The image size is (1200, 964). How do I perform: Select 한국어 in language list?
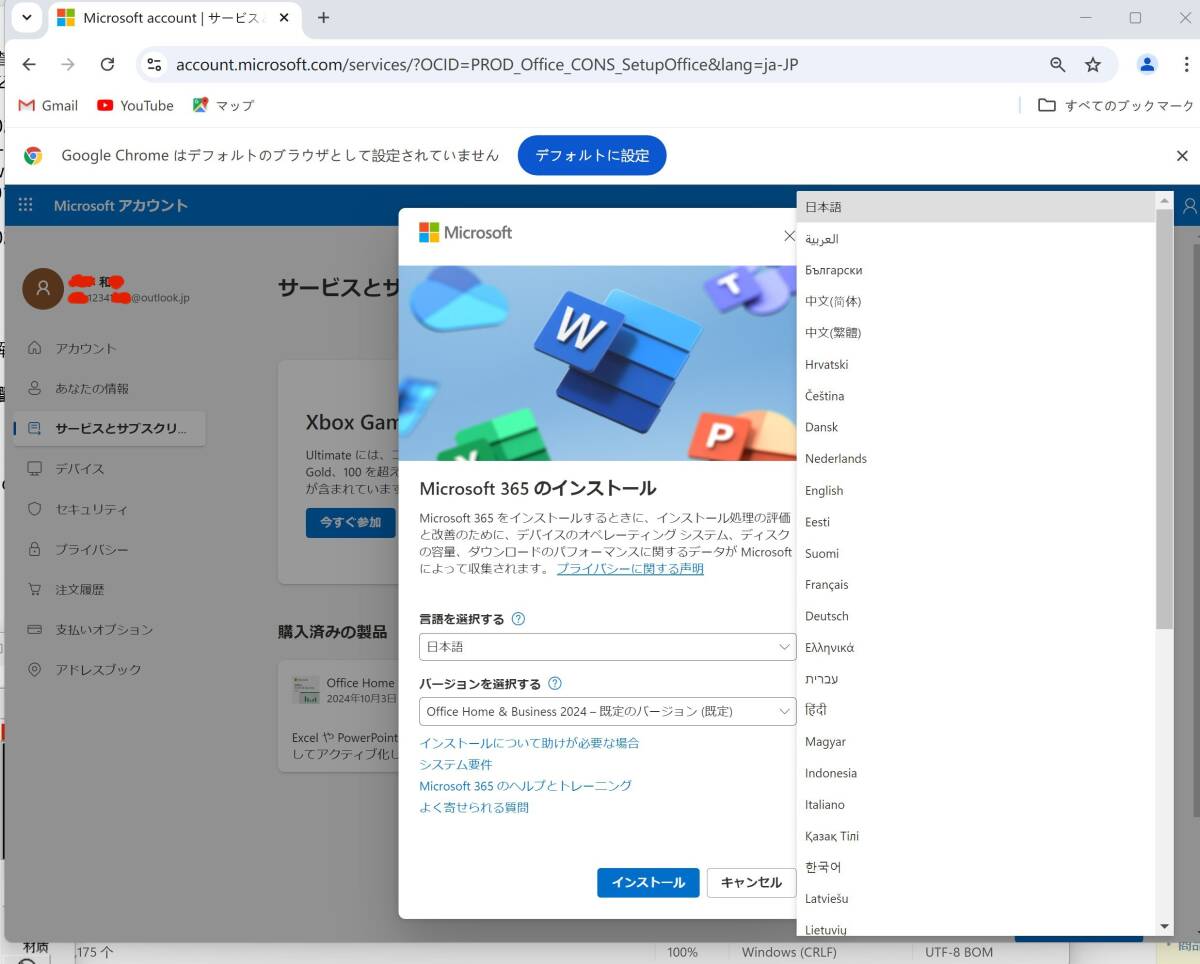click(x=976, y=867)
